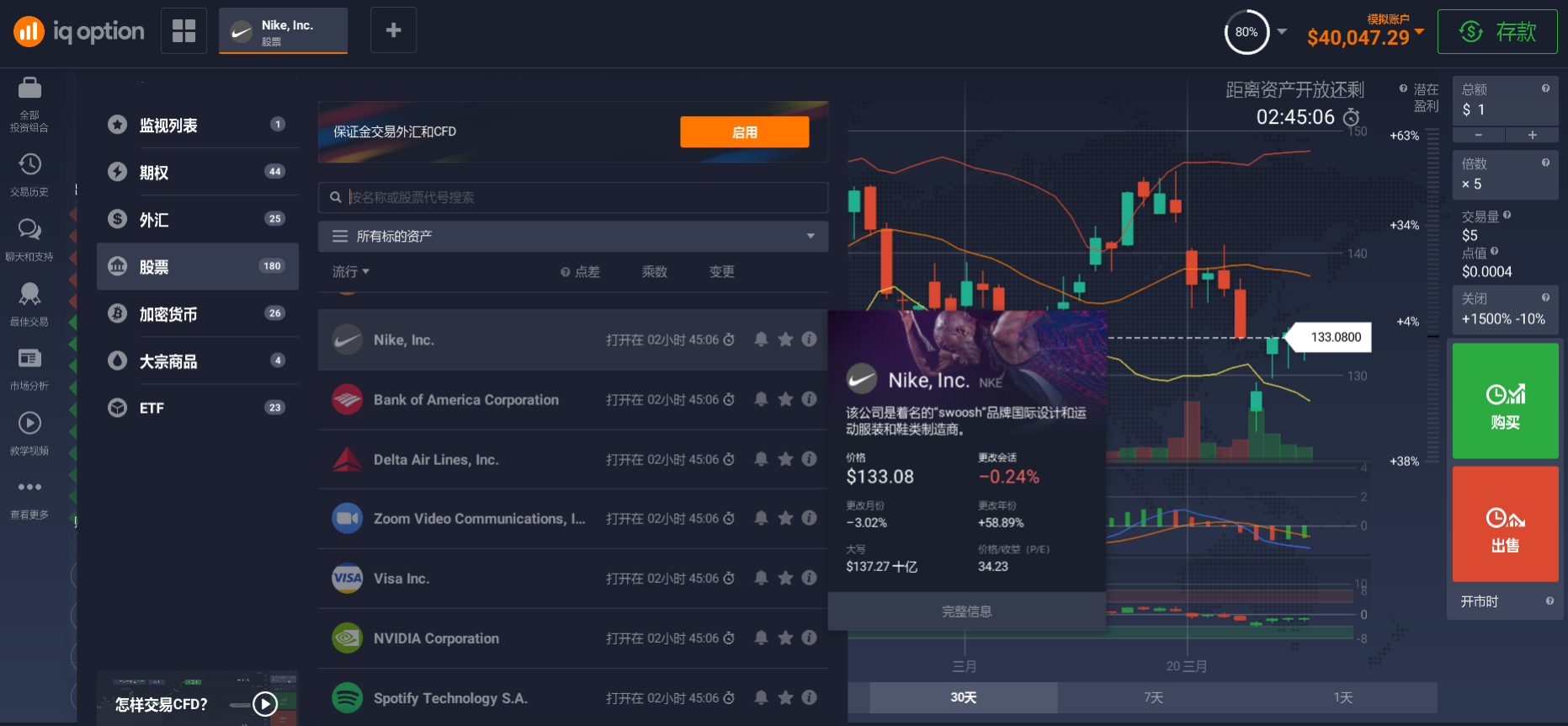Increase amount with plus stepper
This screenshot has width=1568, height=726.
pos(1533,135)
